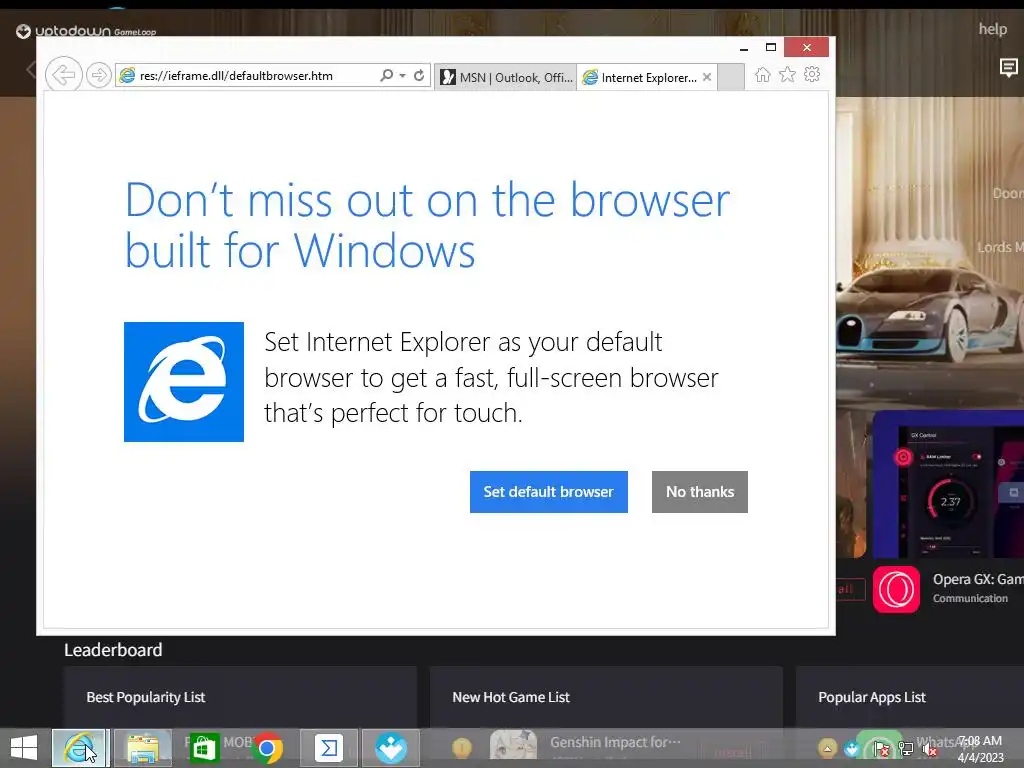The width and height of the screenshot is (1024, 768).
Task: Open the Uptodown GameLoop taskbar icon
Action: point(391,748)
